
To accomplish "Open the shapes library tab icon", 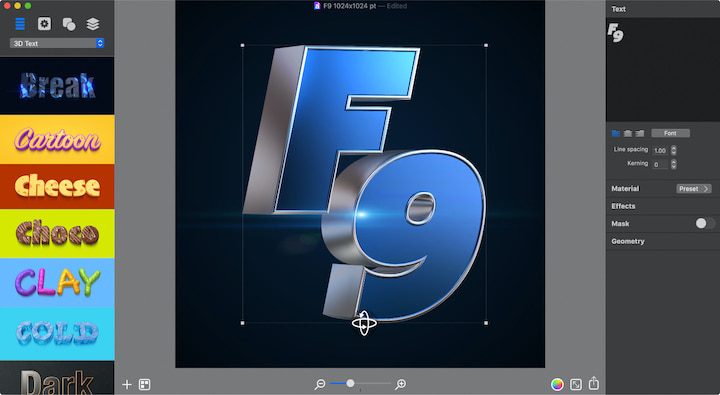I will click(69, 24).
